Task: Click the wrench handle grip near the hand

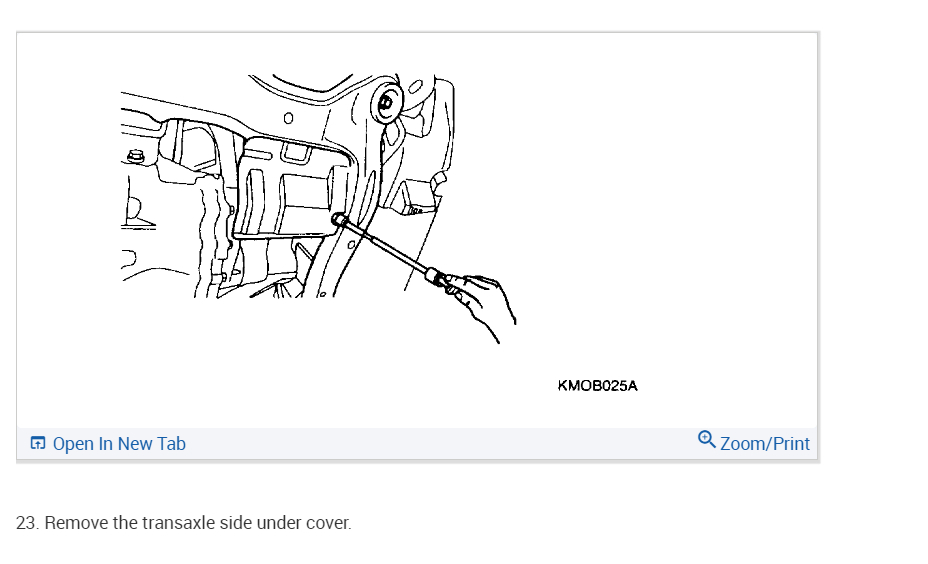Action: coord(439,277)
